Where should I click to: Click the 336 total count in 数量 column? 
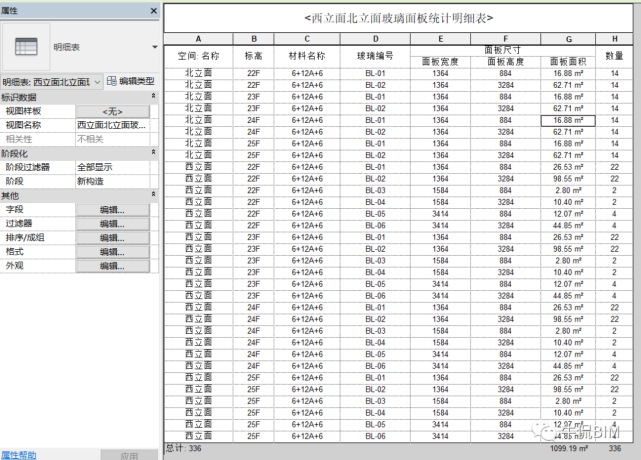[615, 449]
